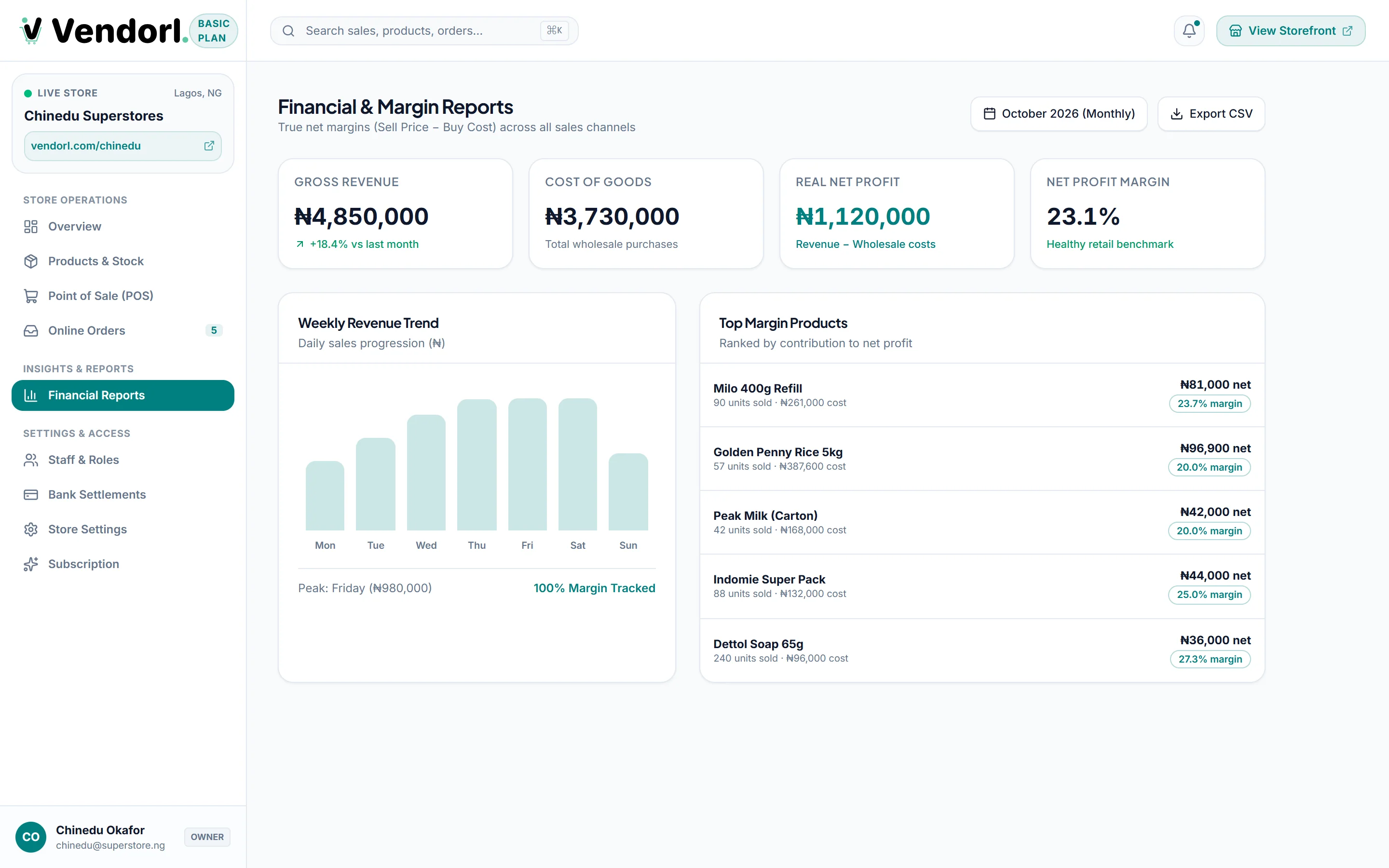1389x868 pixels.
Task: Click the 100% Margin Tracked label
Action: click(594, 588)
